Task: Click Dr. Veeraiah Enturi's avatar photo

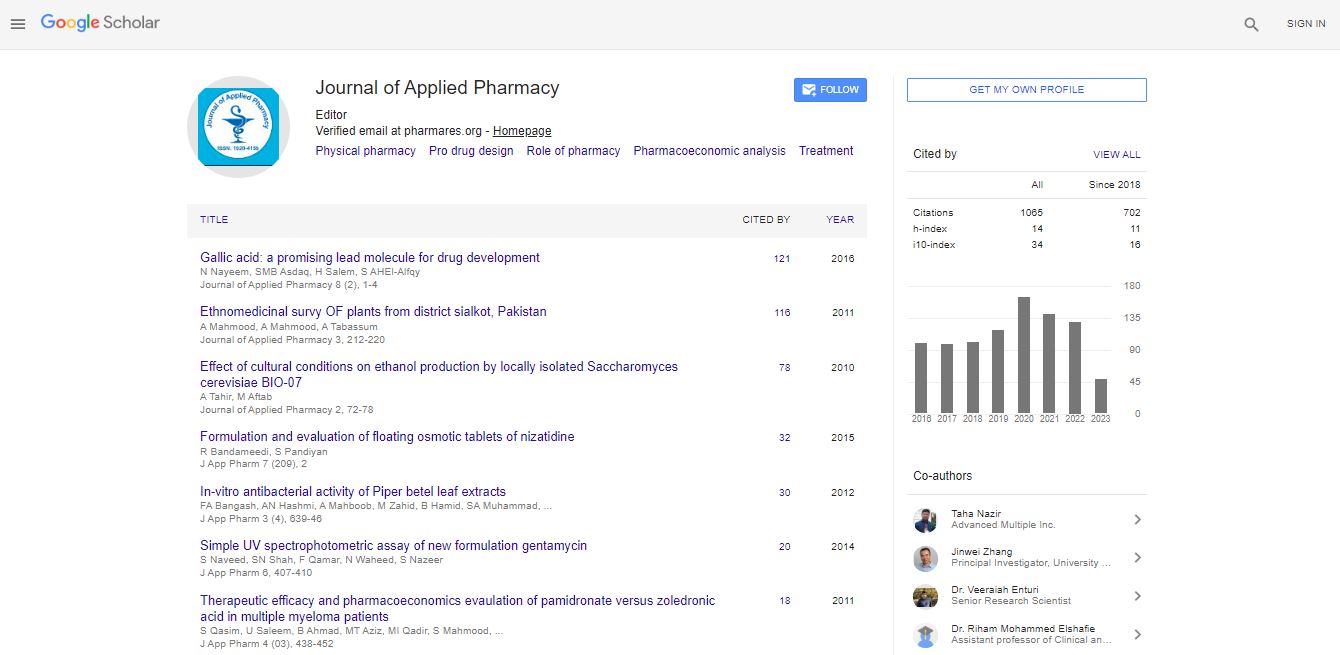Action: (925, 596)
